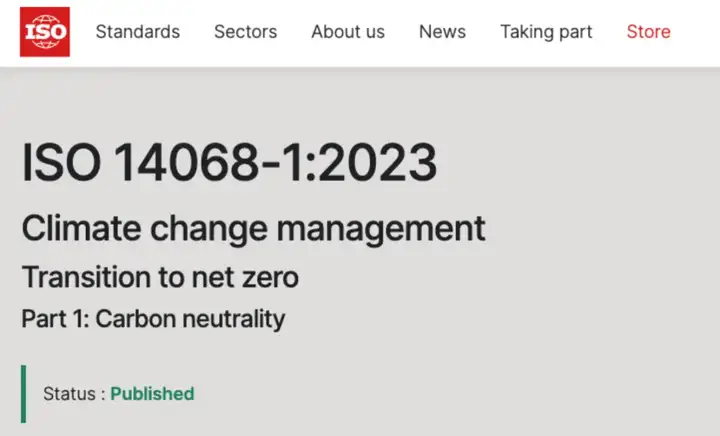Viewport: 720px width, 436px height.
Task: Click the ISO 14068-1:2023 heading
Action: pyautogui.click(x=229, y=162)
